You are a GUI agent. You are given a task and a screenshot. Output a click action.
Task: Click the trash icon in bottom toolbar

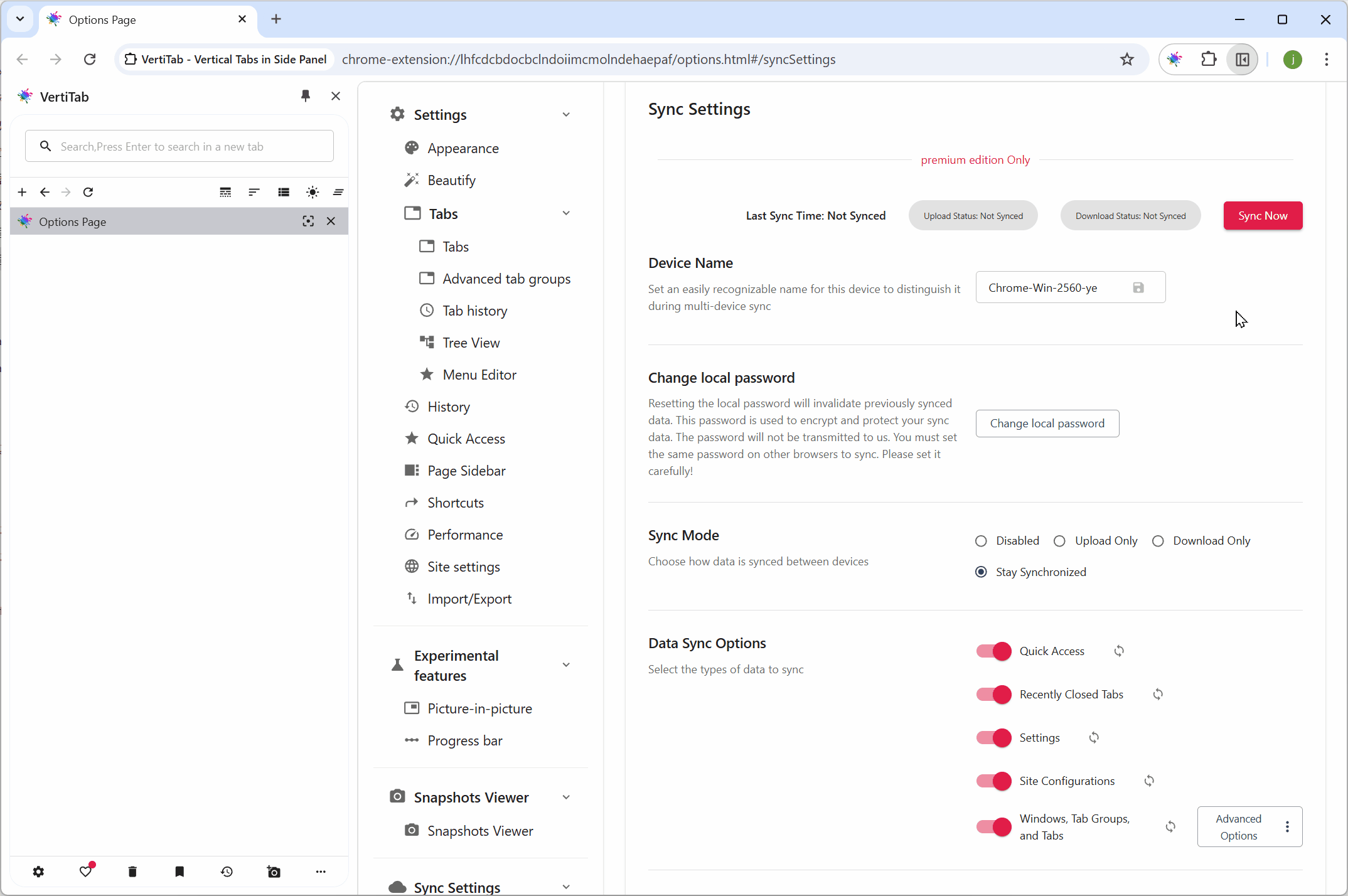pyautogui.click(x=132, y=872)
